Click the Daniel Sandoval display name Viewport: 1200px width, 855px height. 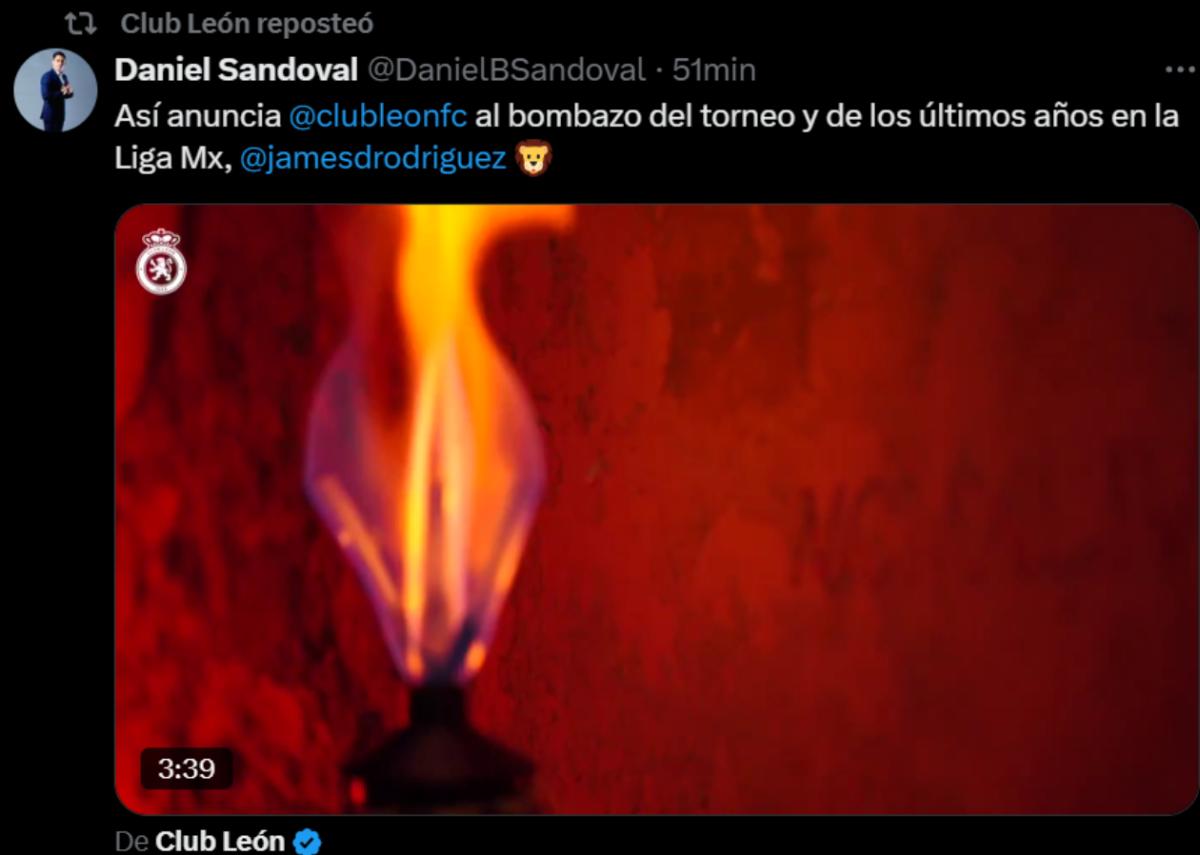(x=237, y=70)
